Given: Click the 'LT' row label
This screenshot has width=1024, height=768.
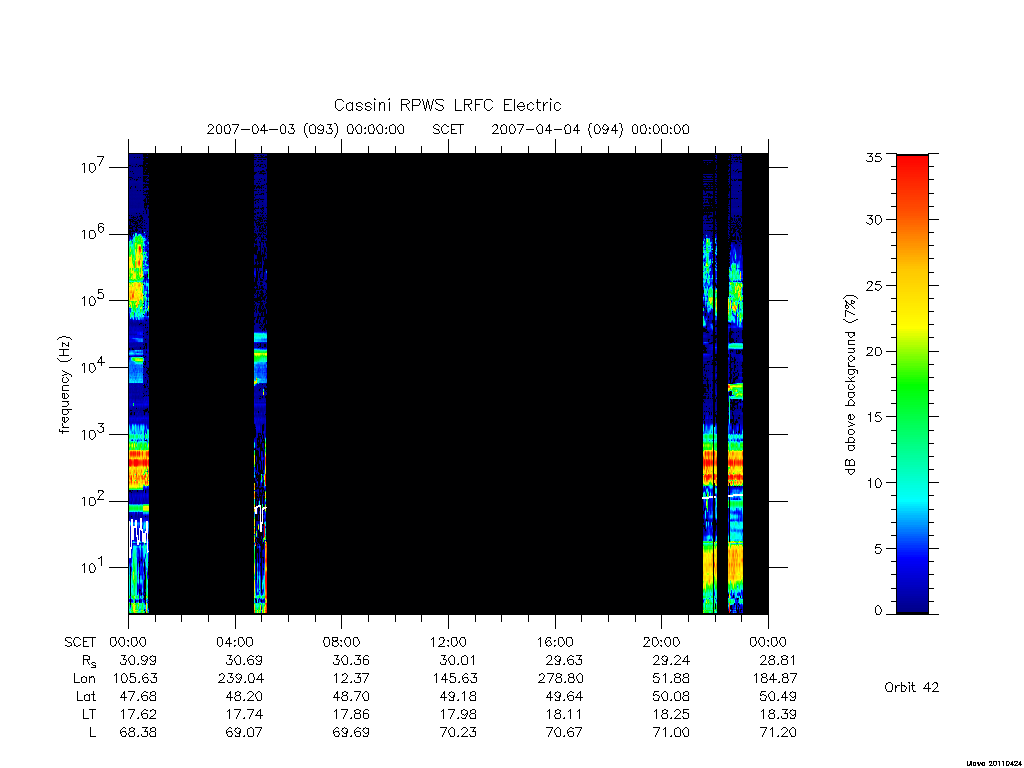Looking at the screenshot, I should pos(89,714).
